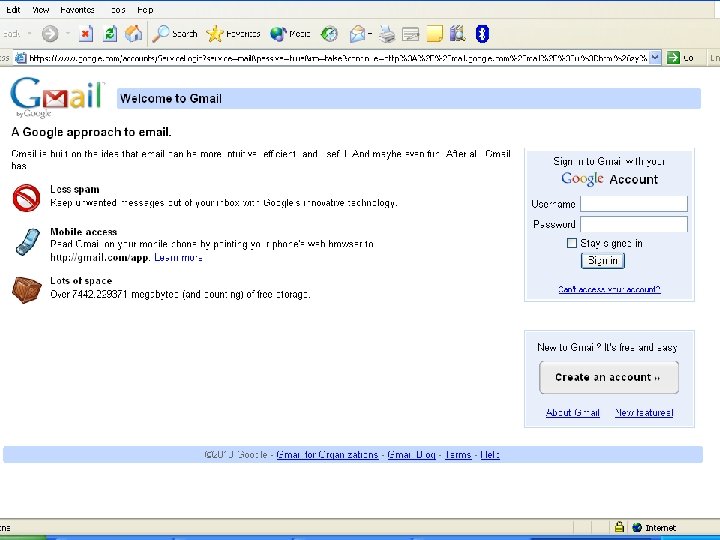Click the http://gmail.com/app text
Viewport: 720px width, 540px height.
100,257
